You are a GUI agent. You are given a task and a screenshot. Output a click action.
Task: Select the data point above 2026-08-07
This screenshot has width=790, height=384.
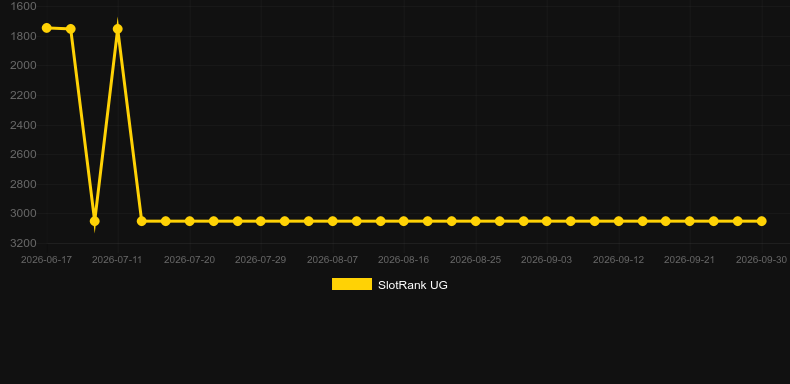333,221
